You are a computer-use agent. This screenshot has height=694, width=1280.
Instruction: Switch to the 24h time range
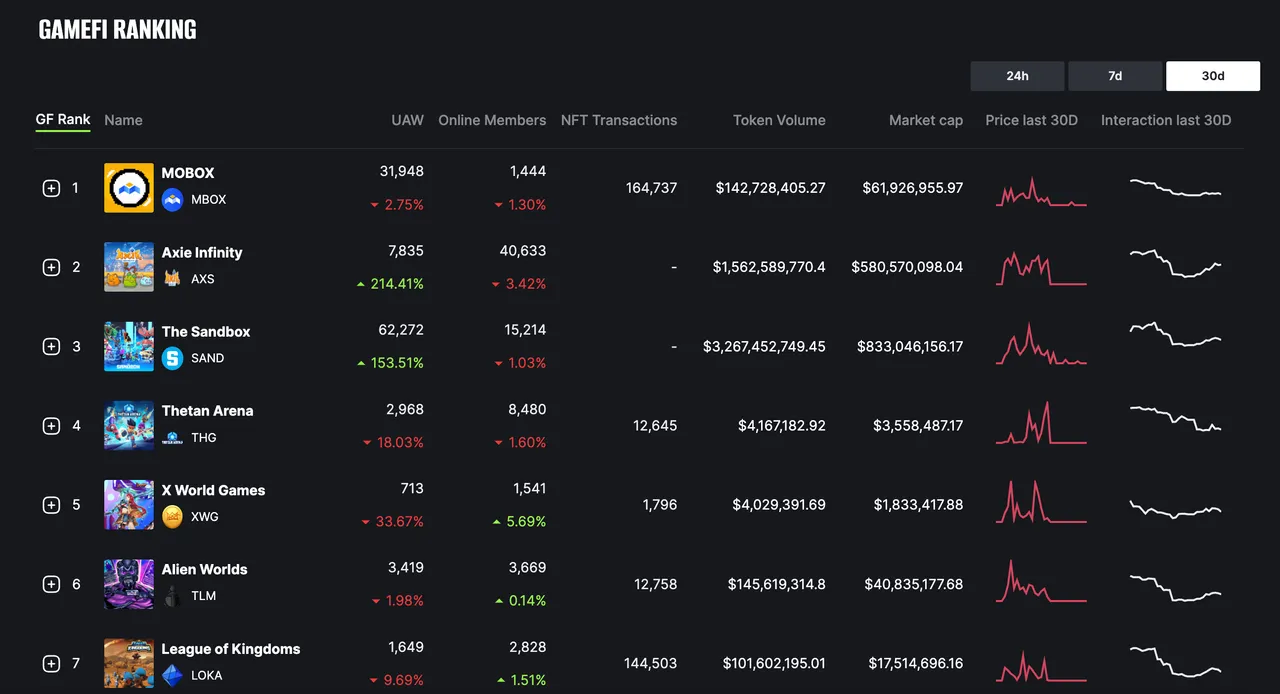tap(1017, 76)
